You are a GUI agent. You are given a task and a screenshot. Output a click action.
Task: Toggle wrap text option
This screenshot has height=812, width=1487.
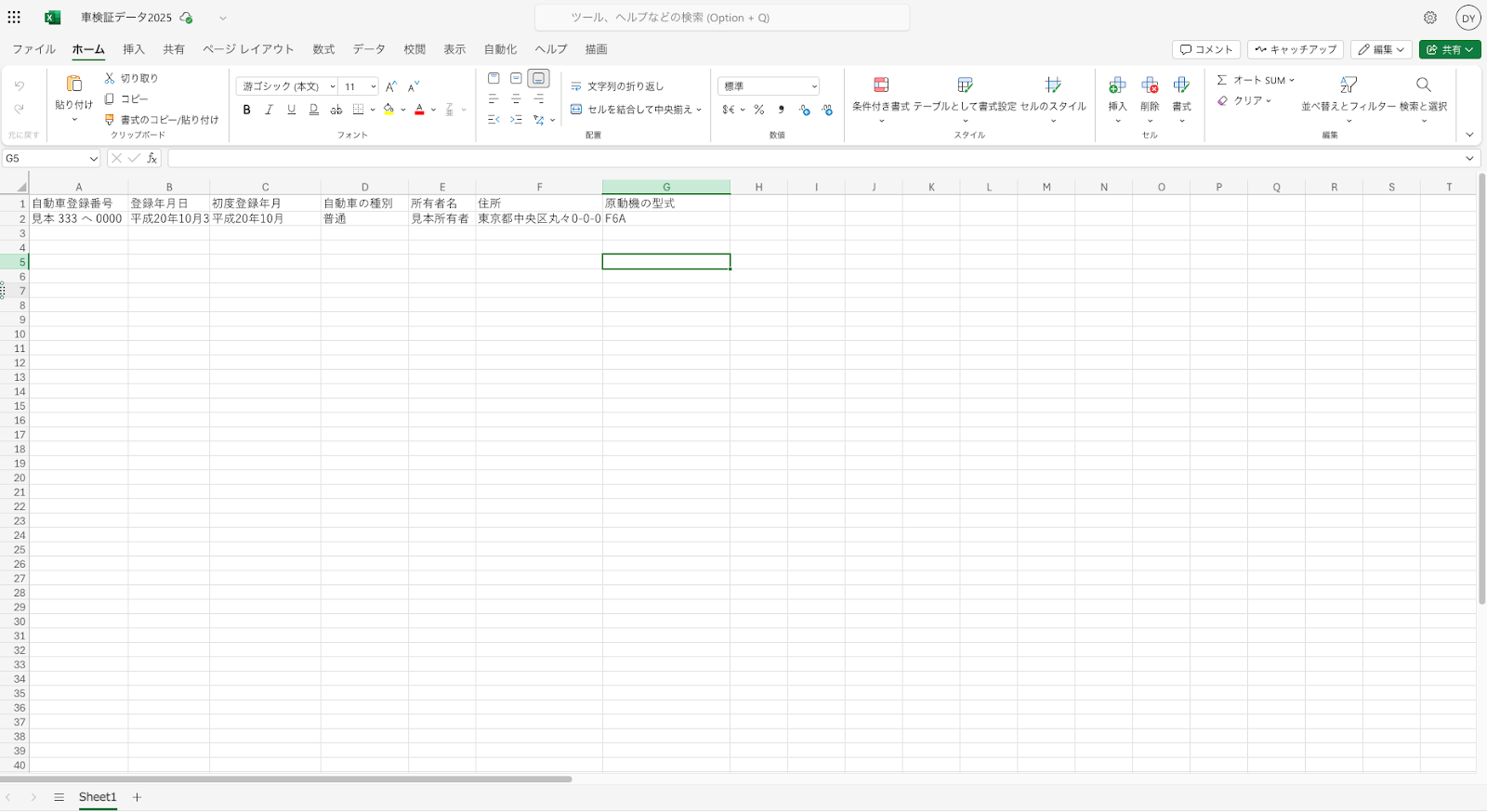[x=617, y=86]
